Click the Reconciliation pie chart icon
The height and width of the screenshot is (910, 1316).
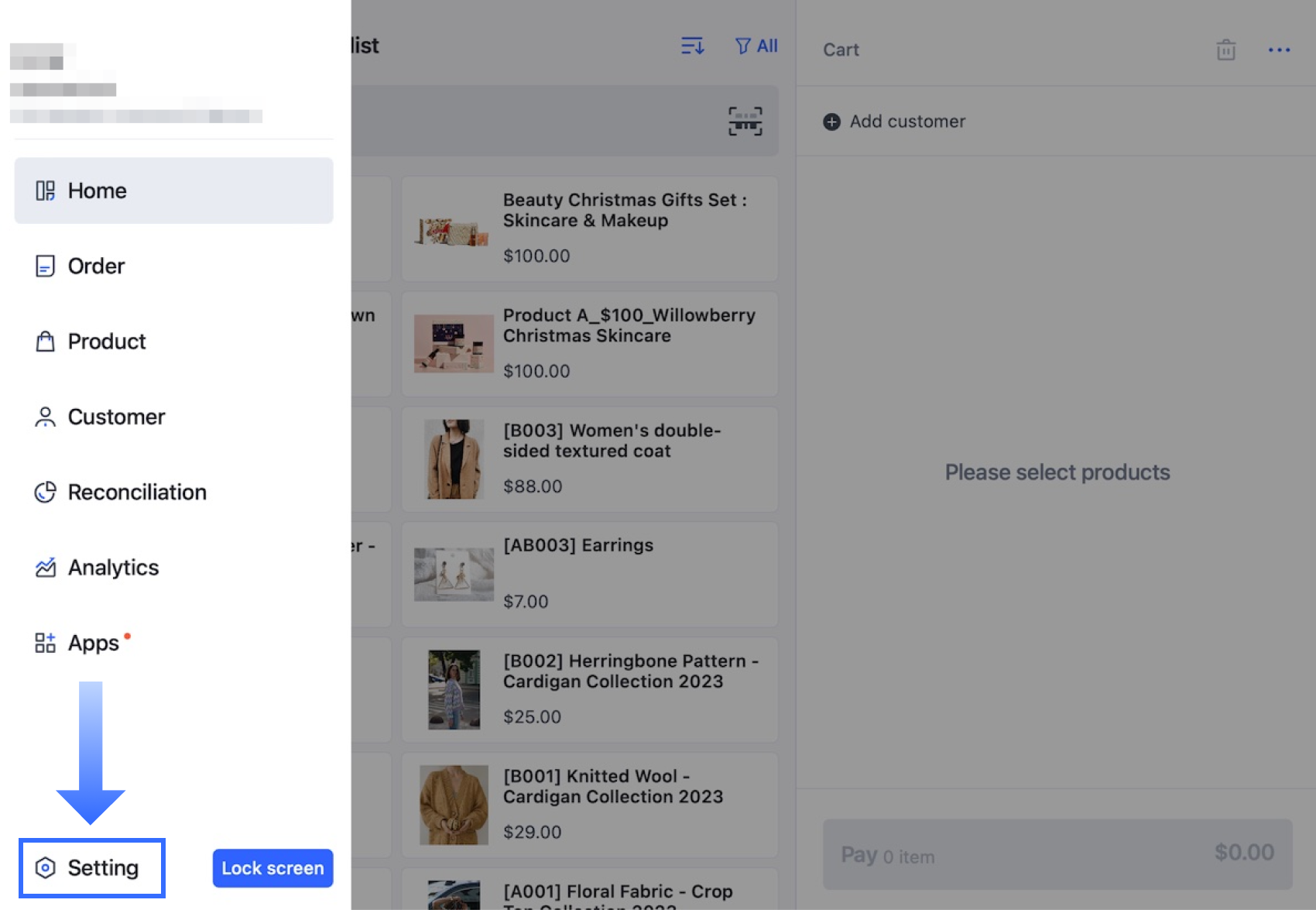coord(45,492)
